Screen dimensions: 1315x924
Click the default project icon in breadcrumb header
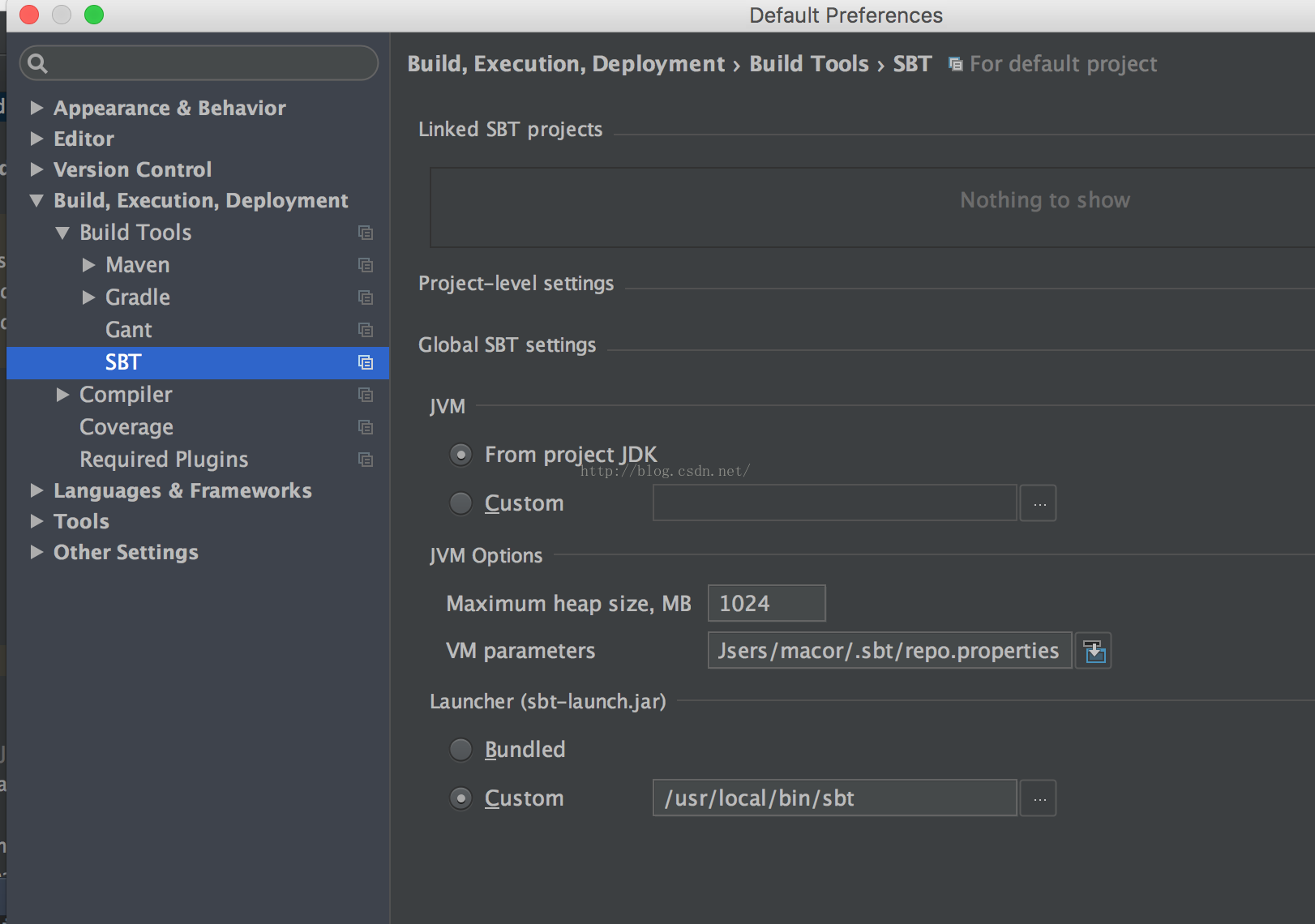tap(956, 64)
